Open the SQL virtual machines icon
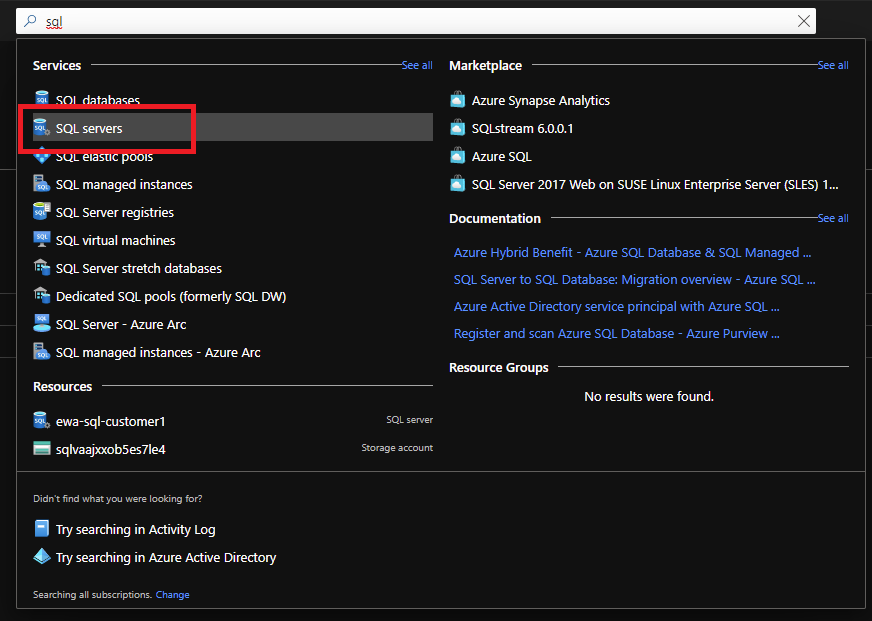This screenshot has height=621, width=872. [x=41, y=240]
